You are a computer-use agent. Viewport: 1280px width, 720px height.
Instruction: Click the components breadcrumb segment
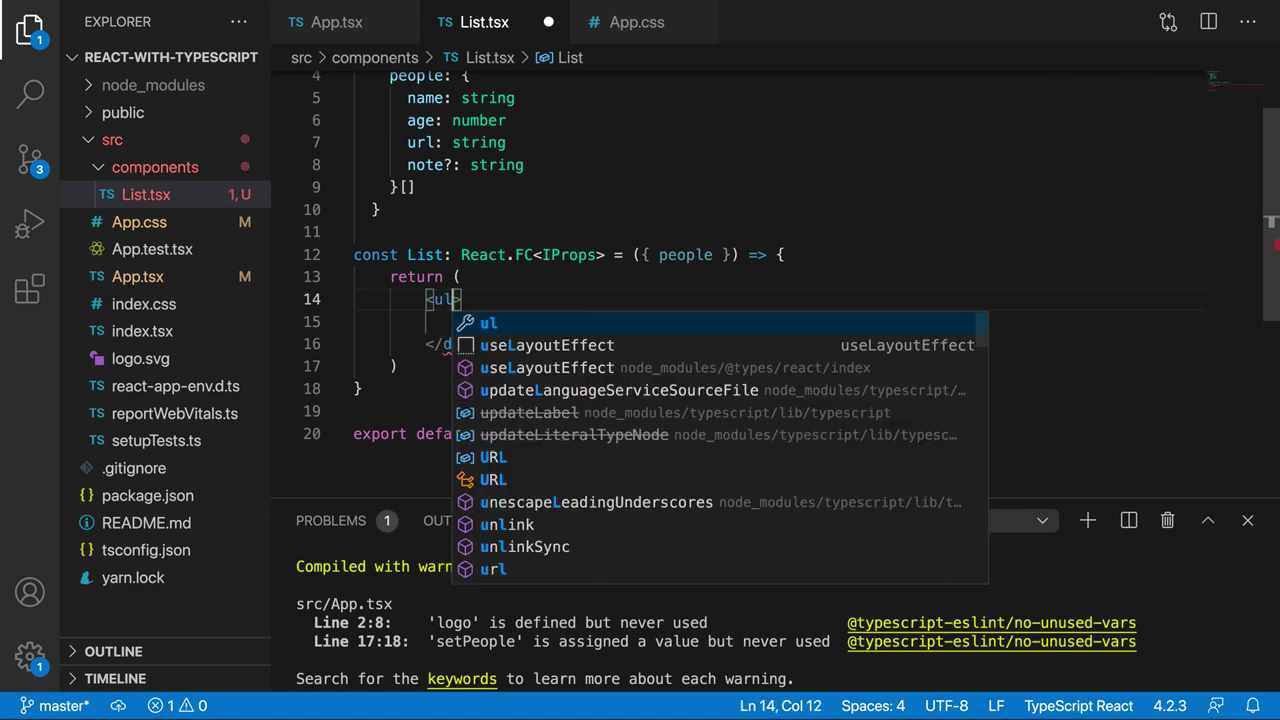coord(375,58)
